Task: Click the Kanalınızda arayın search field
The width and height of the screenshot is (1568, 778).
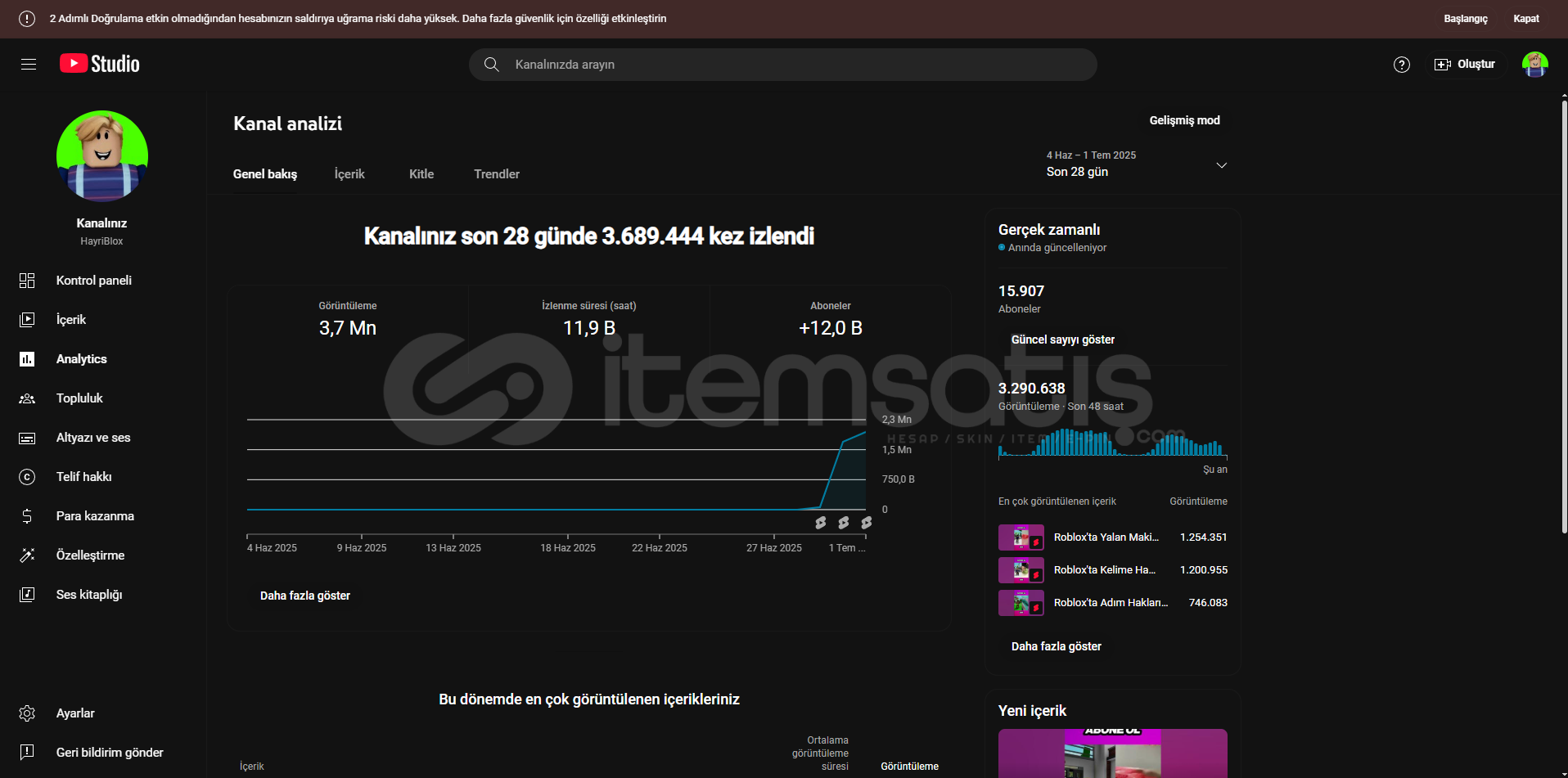Action: tap(783, 65)
